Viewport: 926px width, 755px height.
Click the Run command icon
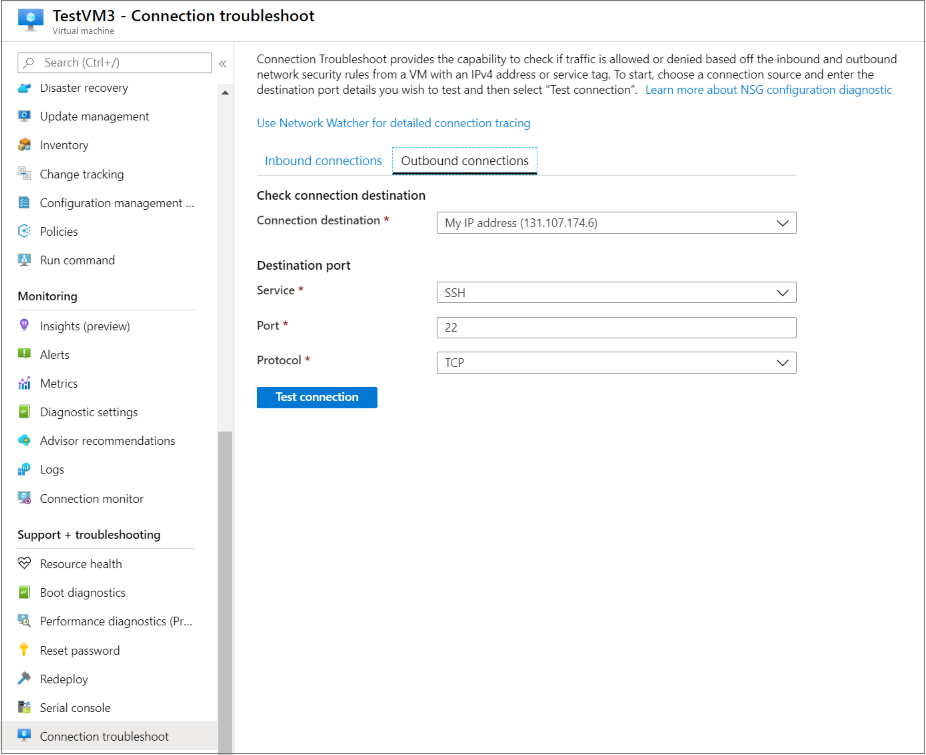[25, 260]
